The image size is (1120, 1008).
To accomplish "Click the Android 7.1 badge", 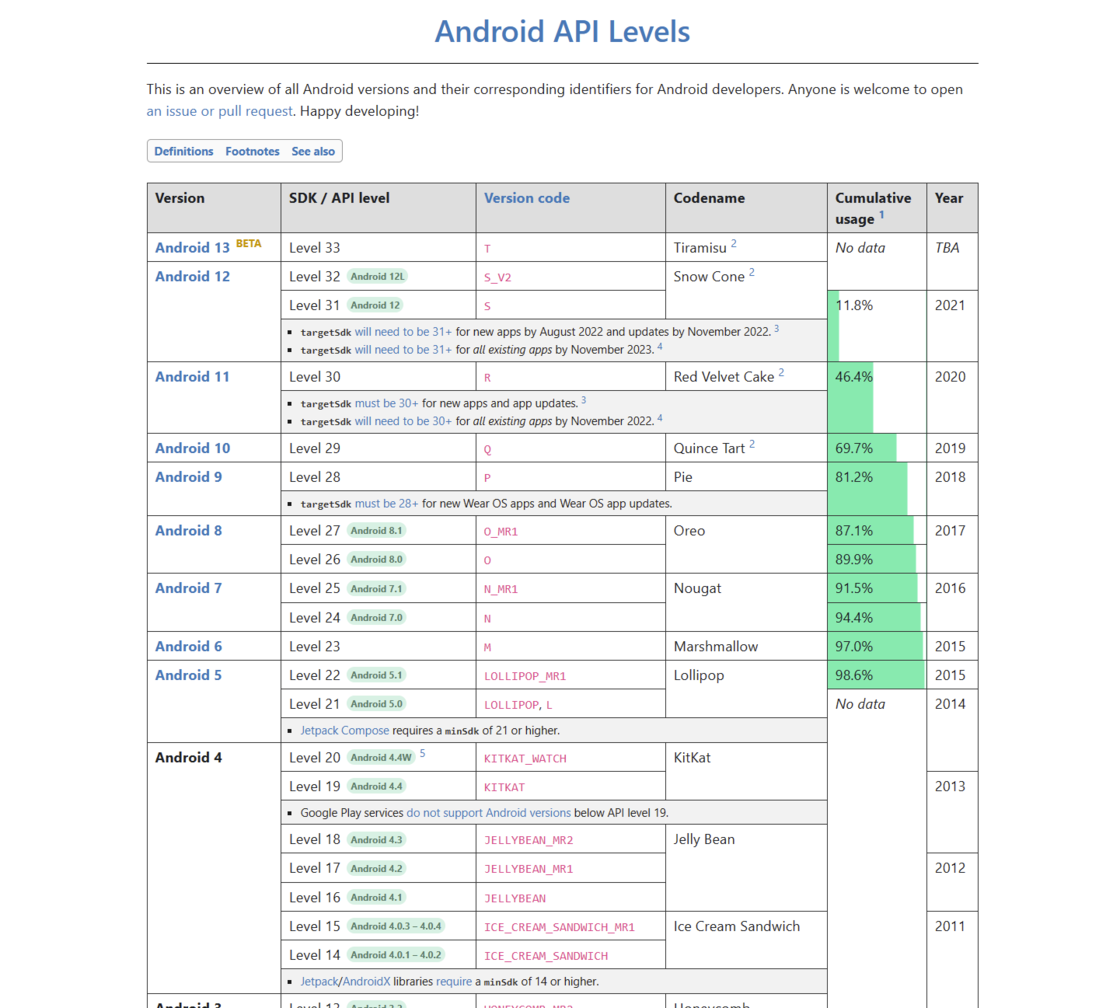I will (x=376, y=589).
